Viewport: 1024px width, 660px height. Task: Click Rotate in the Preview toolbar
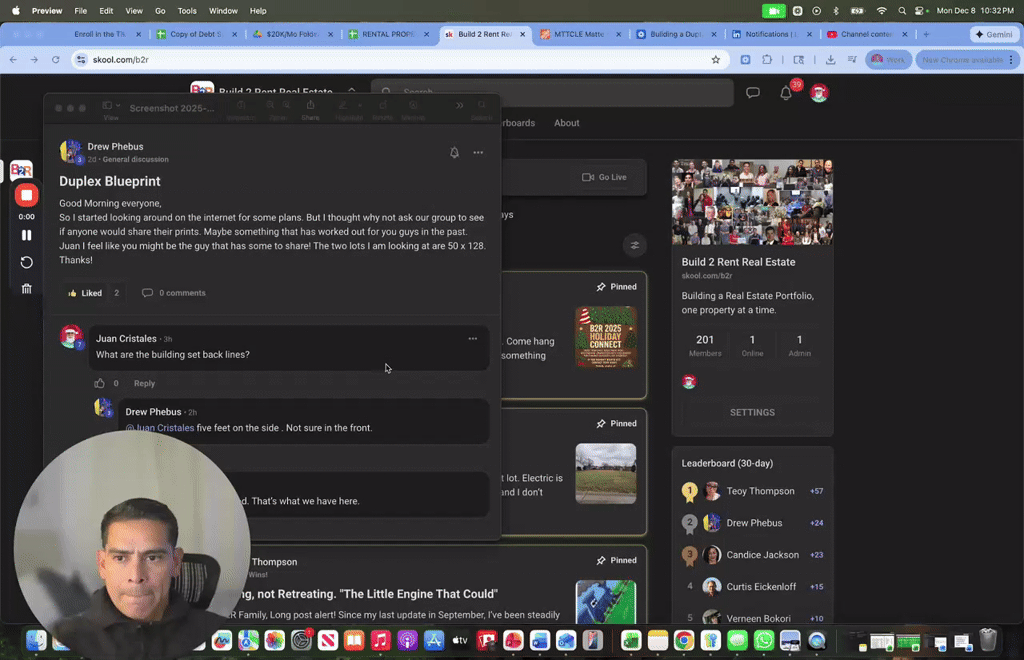point(383,110)
